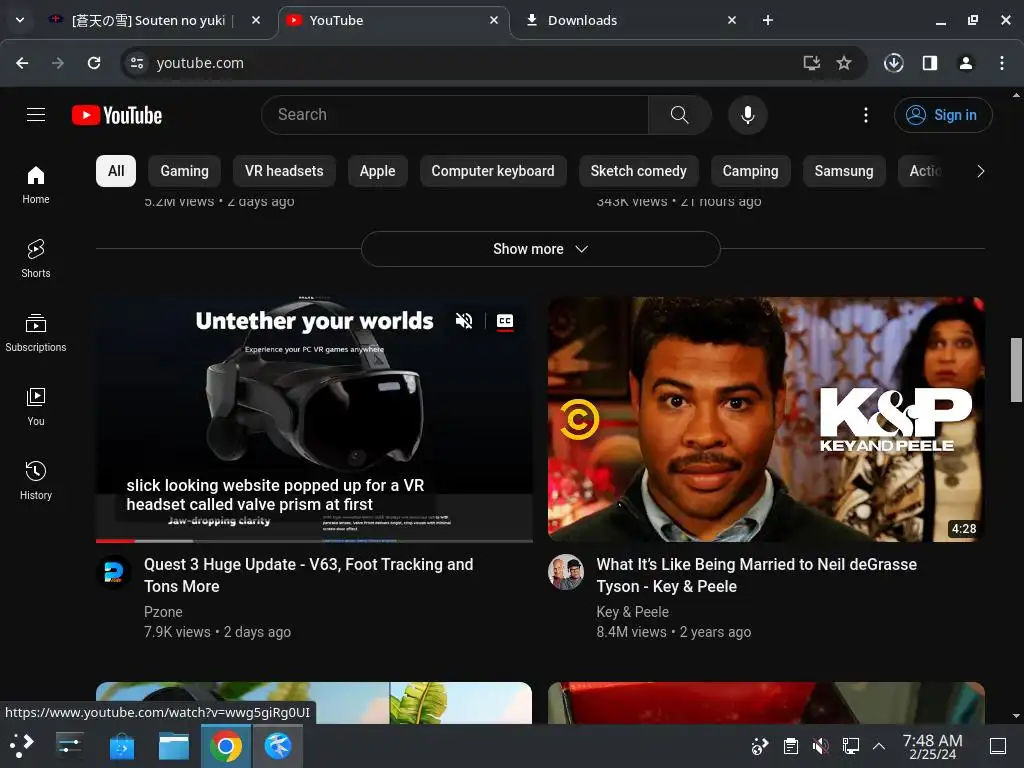This screenshot has height=768, width=1024.
Task: Seek on the video preview progress bar
Action: pos(314,541)
